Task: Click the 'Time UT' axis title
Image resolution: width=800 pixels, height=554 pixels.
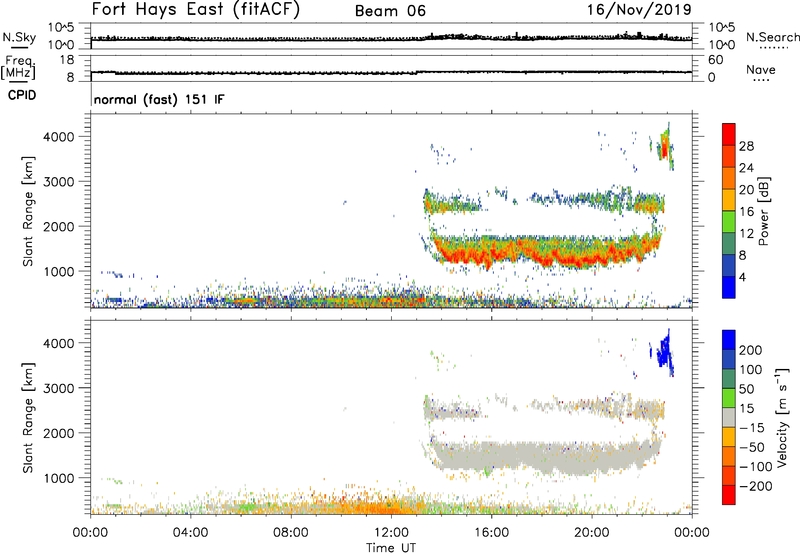Action: pos(391,547)
